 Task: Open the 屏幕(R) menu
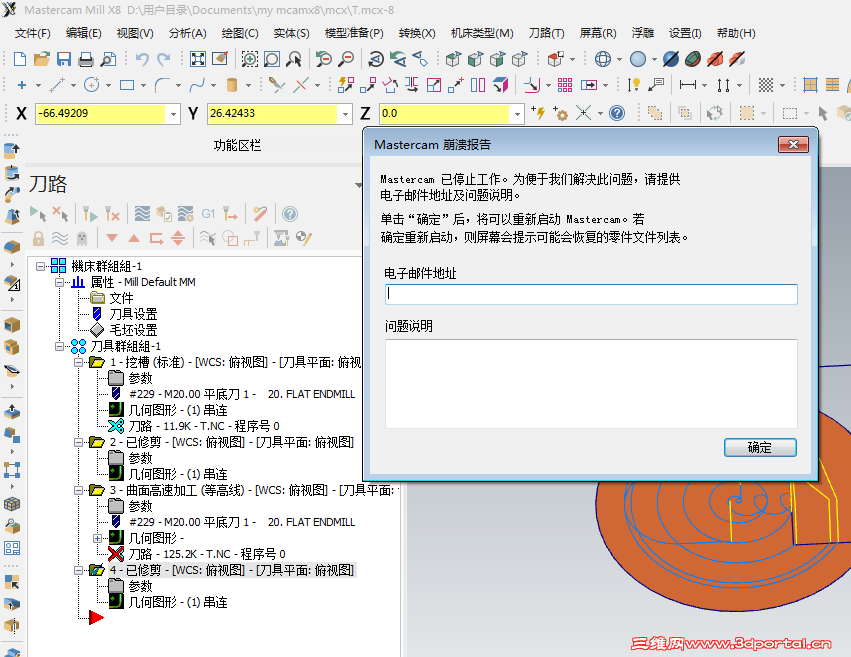point(598,33)
